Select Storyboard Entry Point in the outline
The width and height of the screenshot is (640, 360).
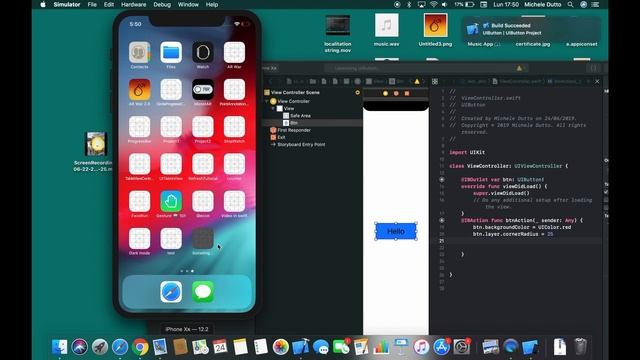tap(301, 144)
